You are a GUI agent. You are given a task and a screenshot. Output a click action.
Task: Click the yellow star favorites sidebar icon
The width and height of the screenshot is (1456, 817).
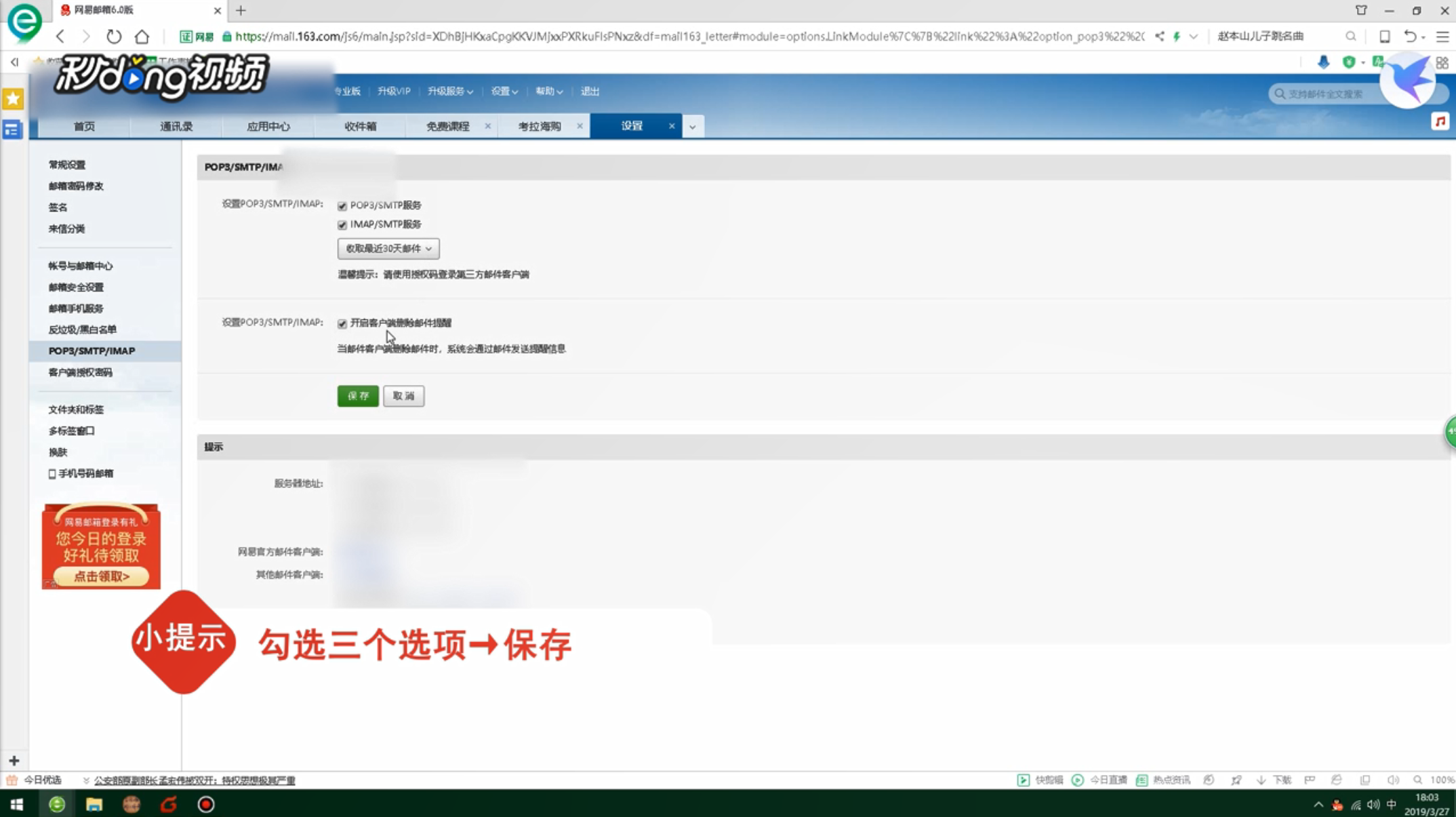[13, 99]
